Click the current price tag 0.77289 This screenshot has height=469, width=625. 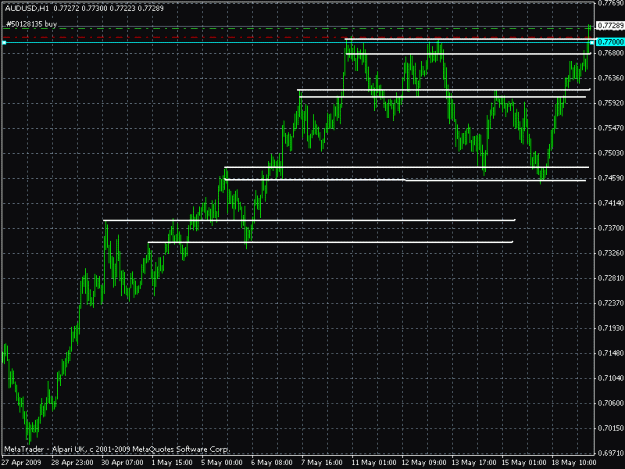pyautogui.click(x=610, y=26)
